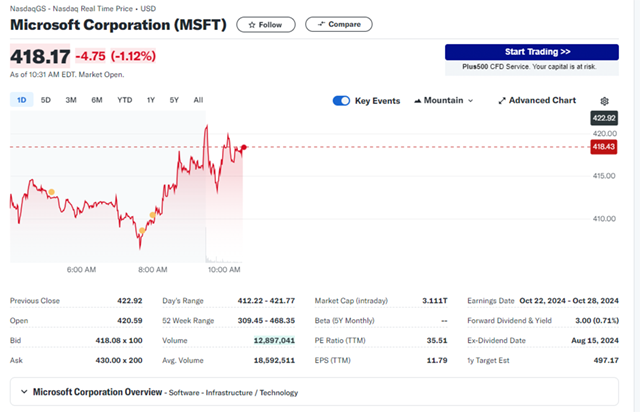Click Volume value 12,897,041
The width and height of the screenshot is (640, 412).
[274, 341]
